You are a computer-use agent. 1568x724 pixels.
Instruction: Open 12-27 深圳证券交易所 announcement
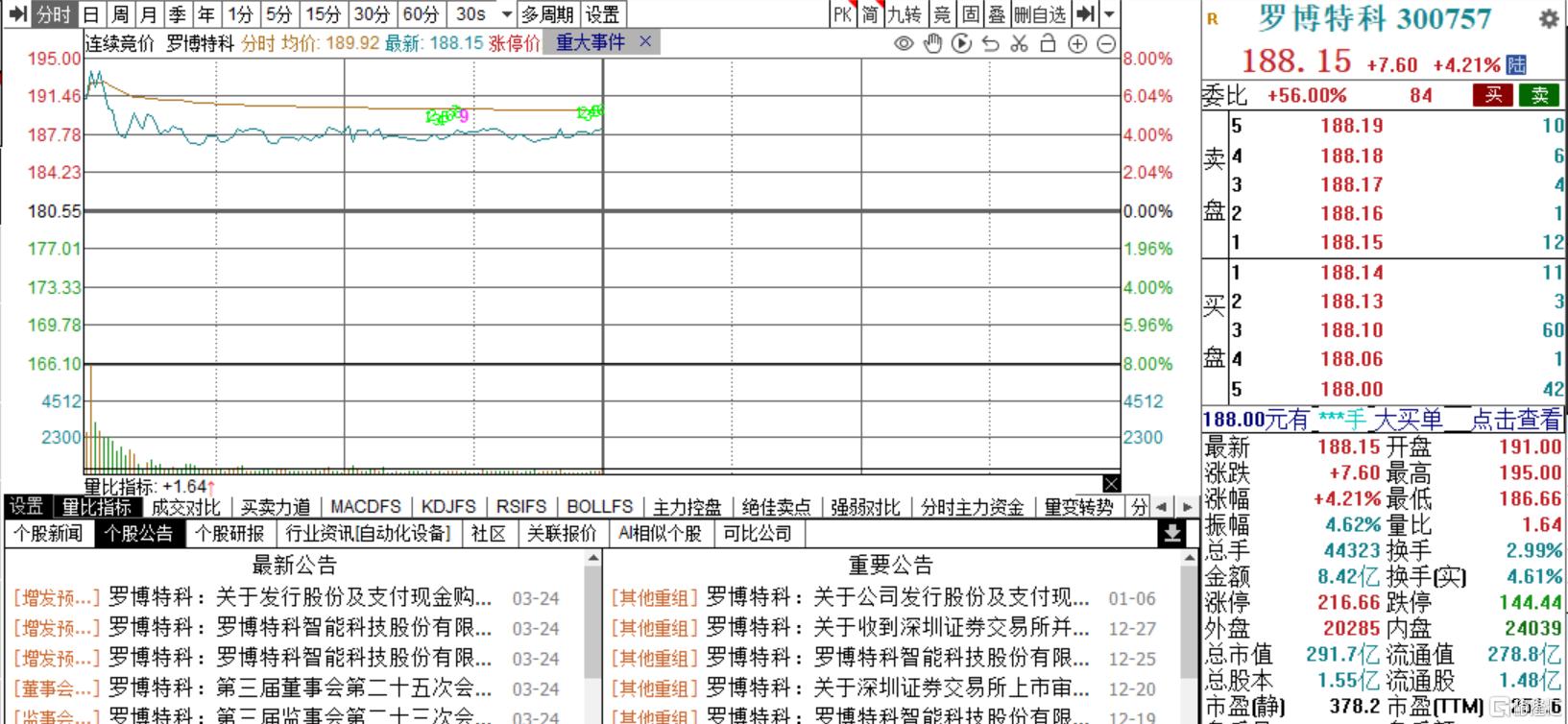[883, 629]
